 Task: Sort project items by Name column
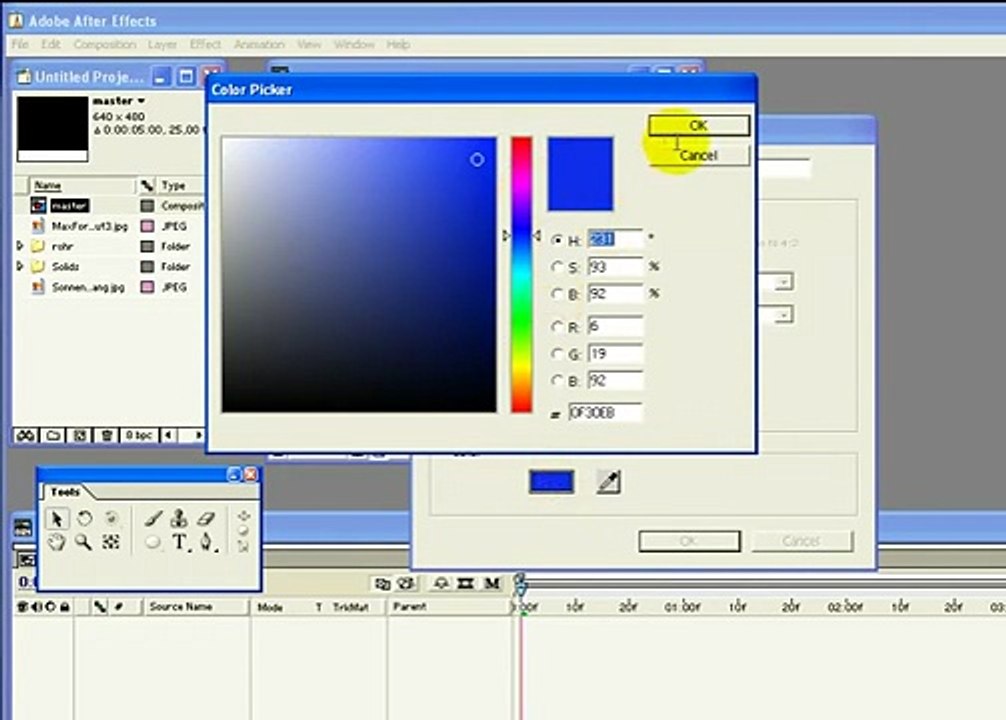click(81, 185)
